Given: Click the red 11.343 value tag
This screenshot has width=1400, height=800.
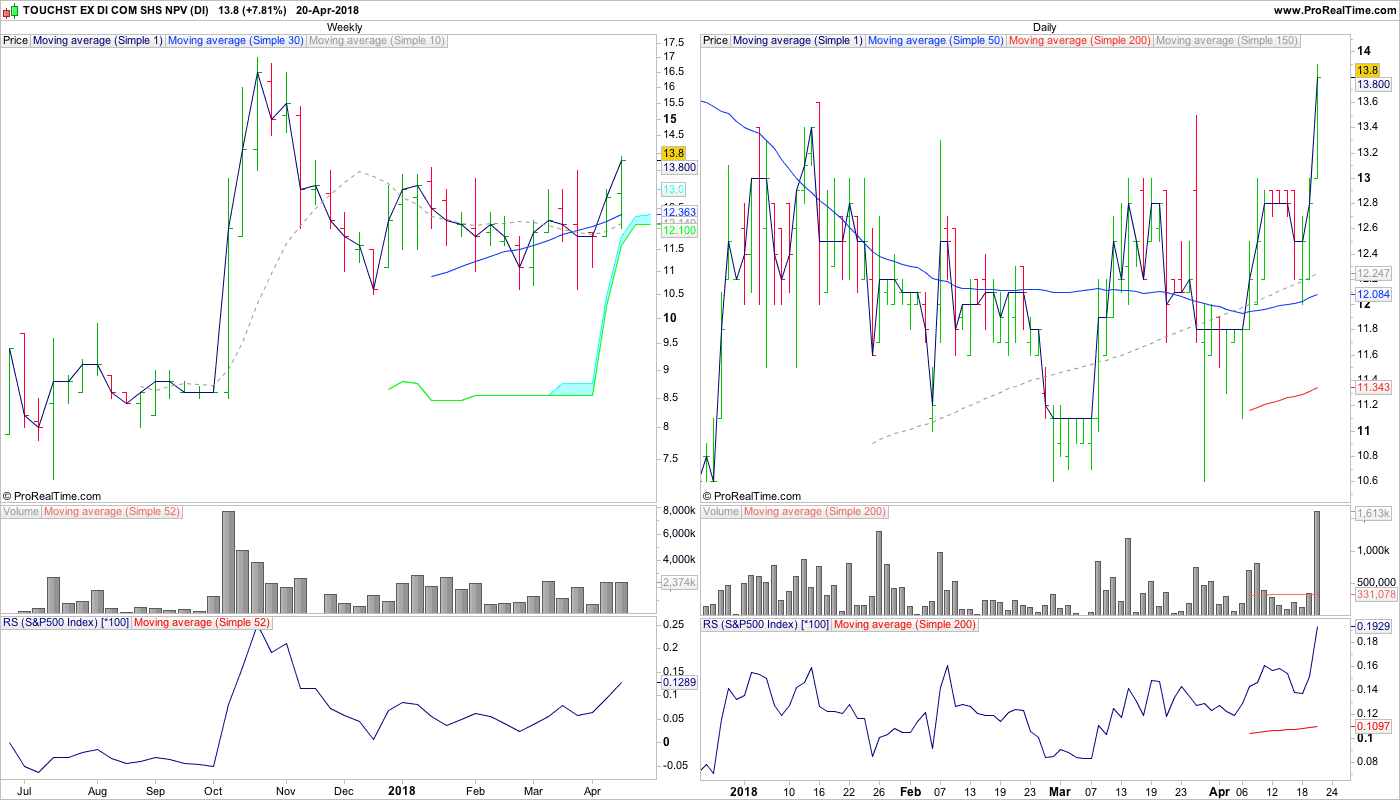Looking at the screenshot, I should (1373, 387).
